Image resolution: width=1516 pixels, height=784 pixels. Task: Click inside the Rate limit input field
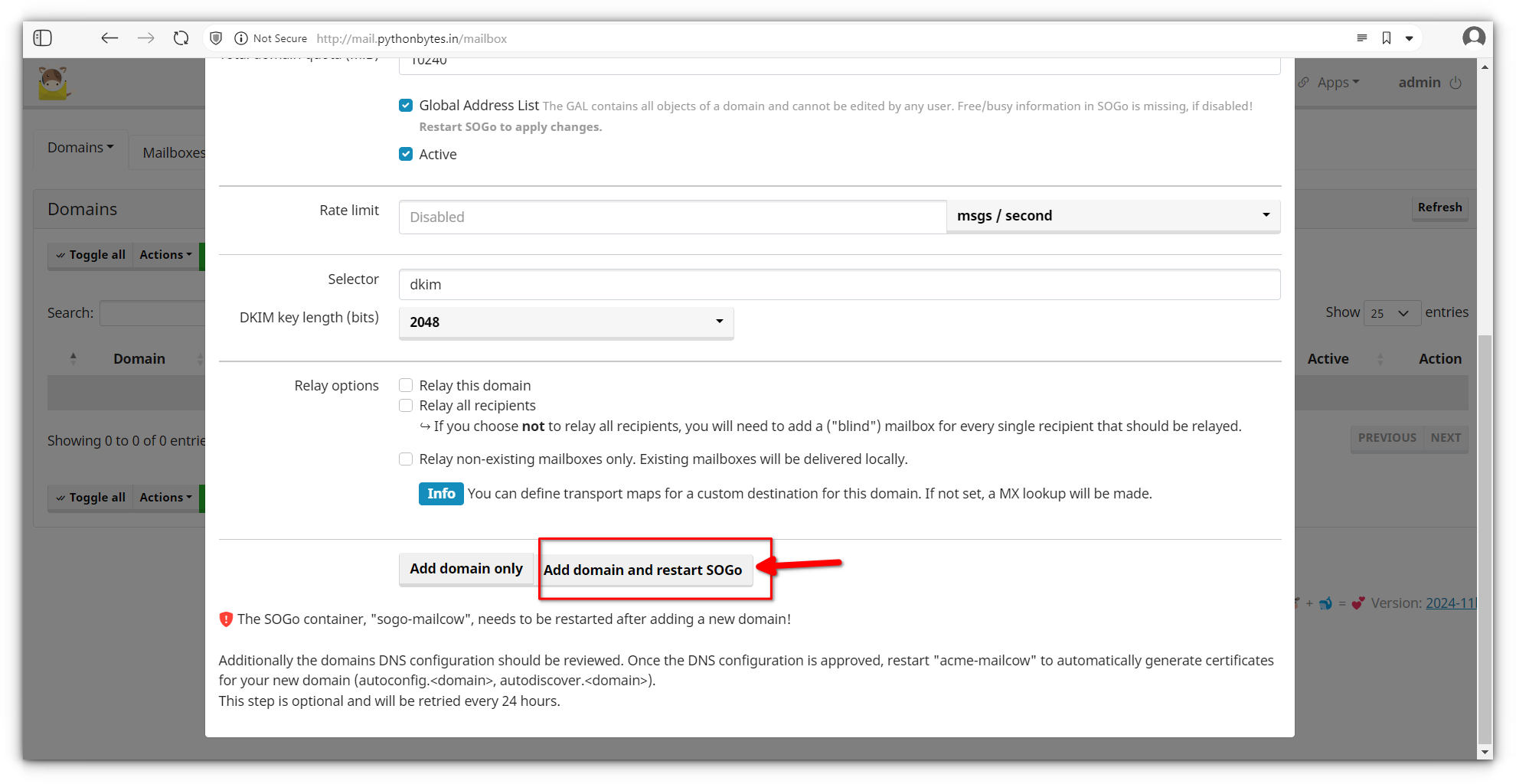click(671, 217)
